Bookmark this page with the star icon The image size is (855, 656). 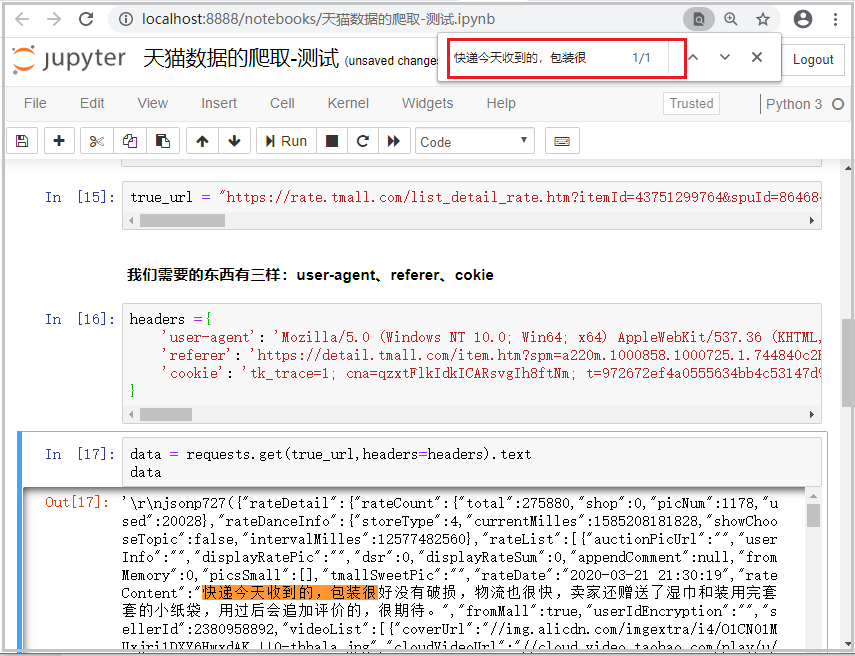pos(763,19)
